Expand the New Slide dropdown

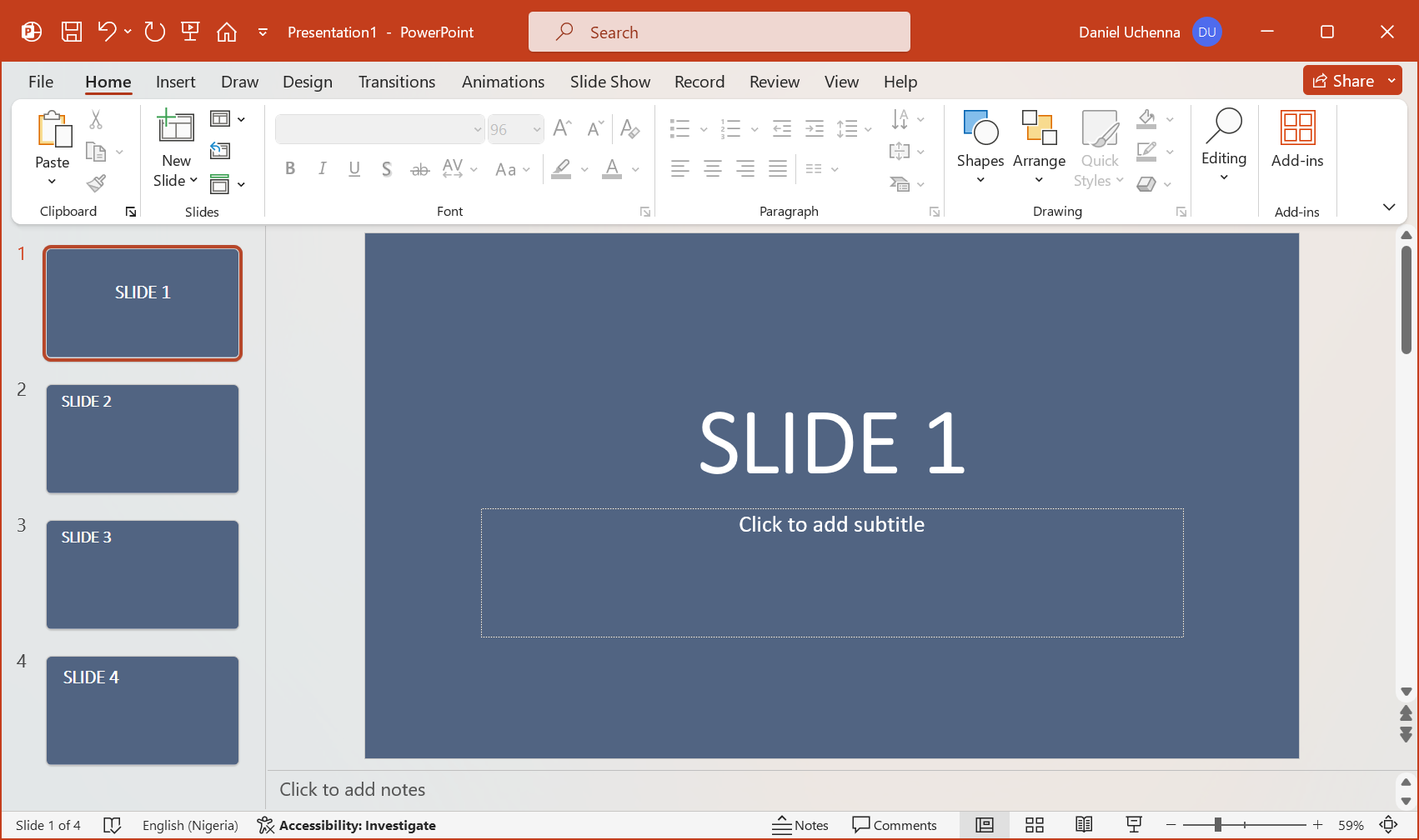pos(193,180)
